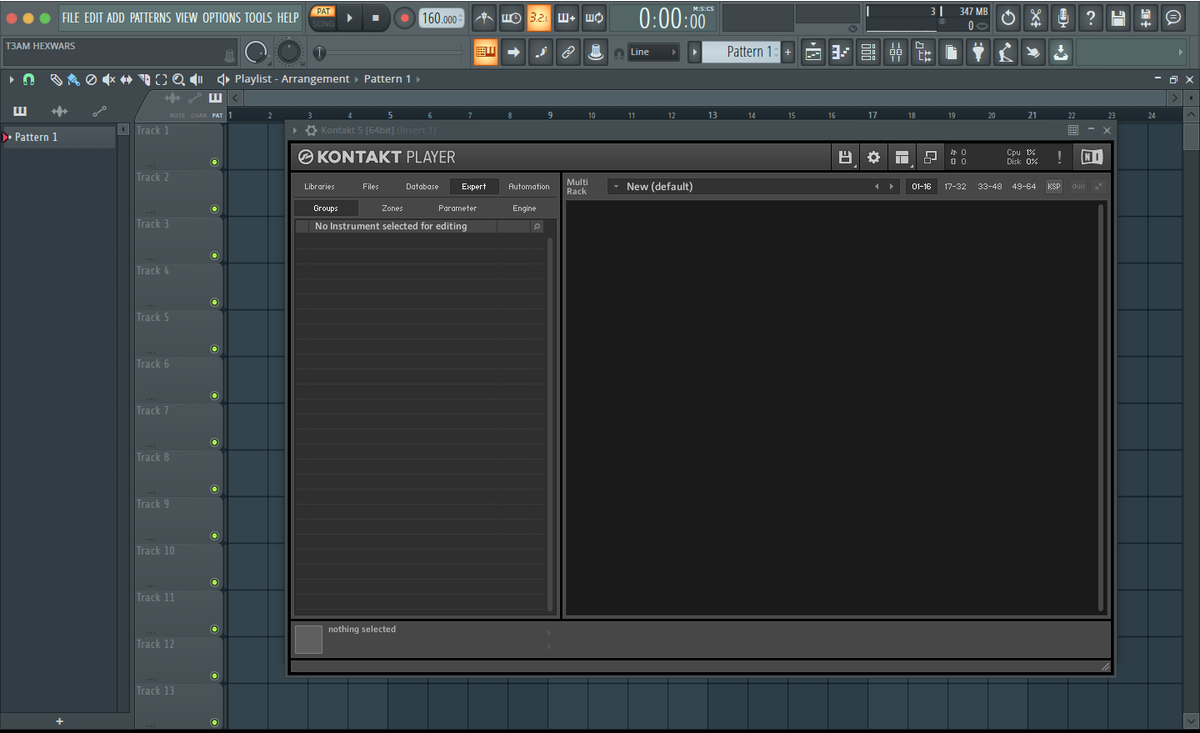Screen dimensions: 1200x733
Task: Open the Pattern 1 selector dropdown
Action: click(741, 52)
